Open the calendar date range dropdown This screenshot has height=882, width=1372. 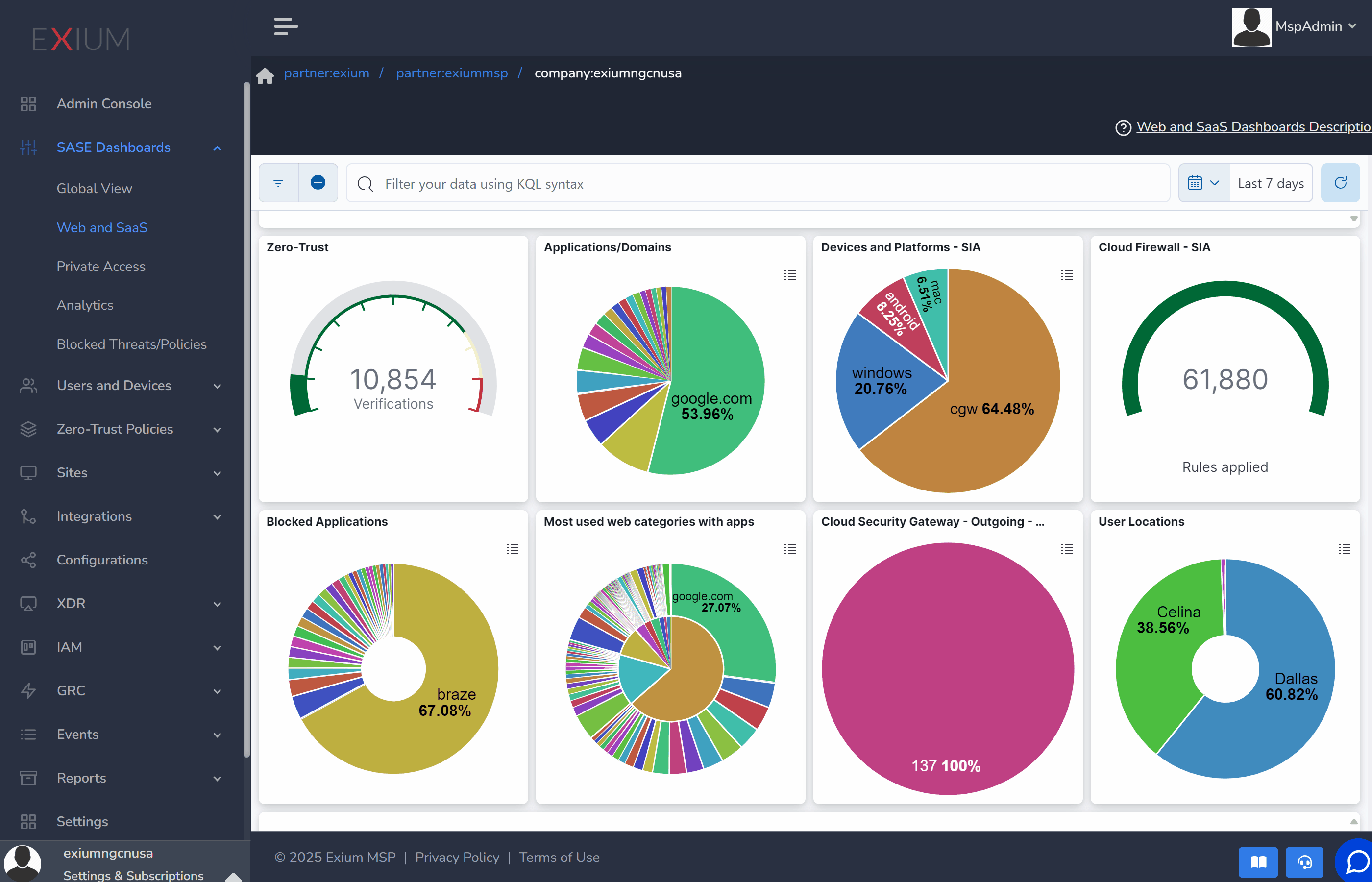pos(1203,183)
